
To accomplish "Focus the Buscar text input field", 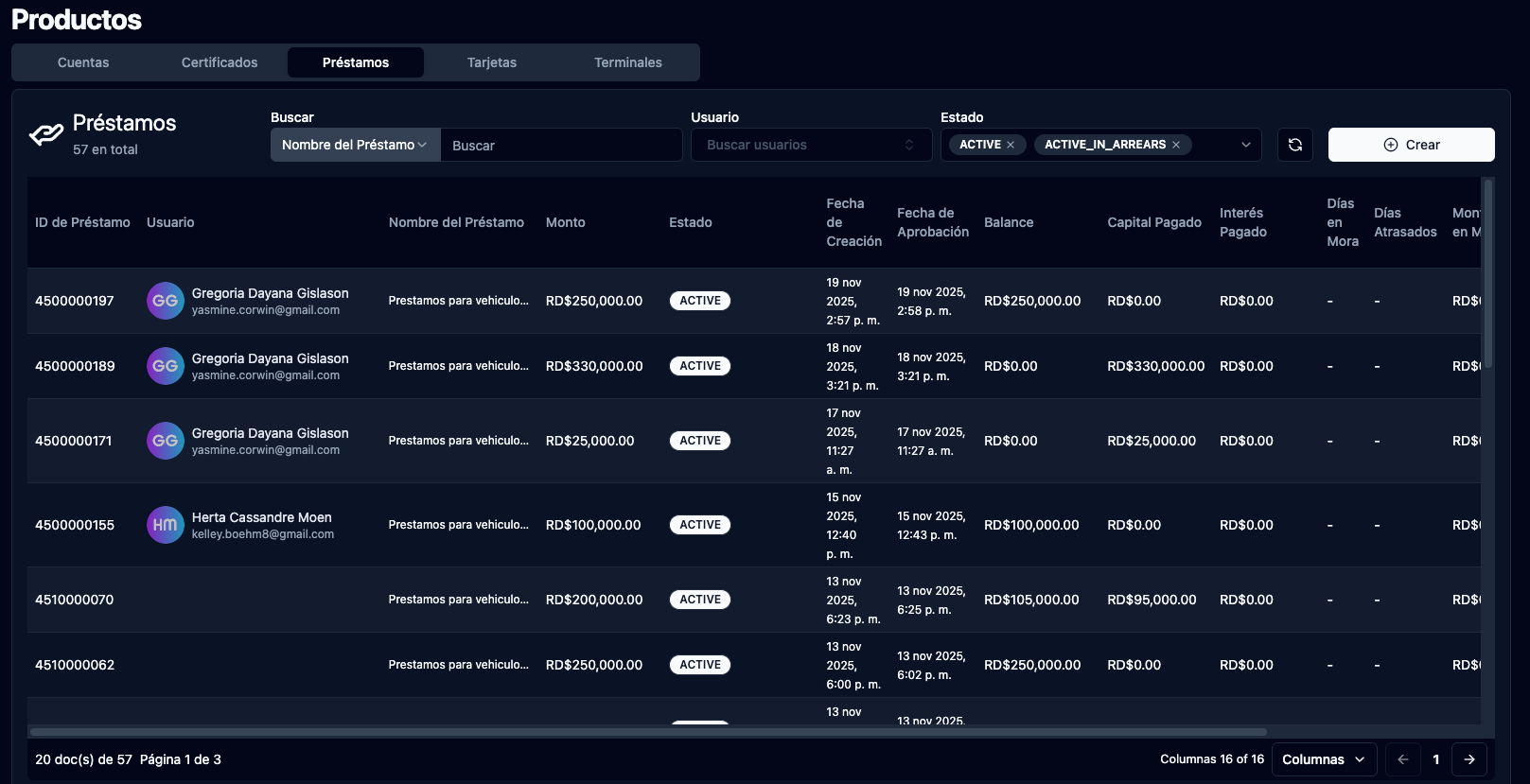I will 561,146.
